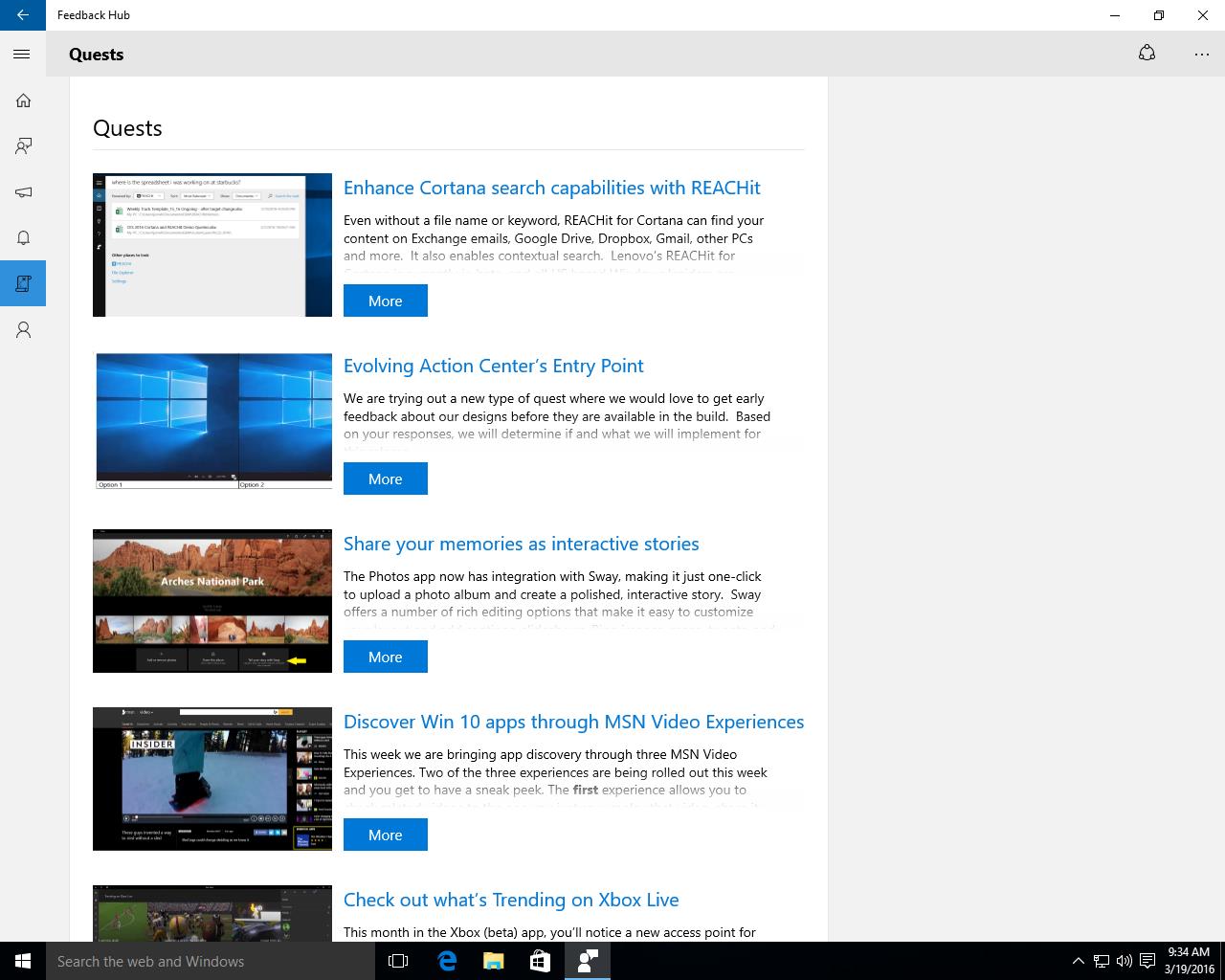Click More under the MSN Video quest
This screenshot has height=980, width=1225.
click(386, 835)
